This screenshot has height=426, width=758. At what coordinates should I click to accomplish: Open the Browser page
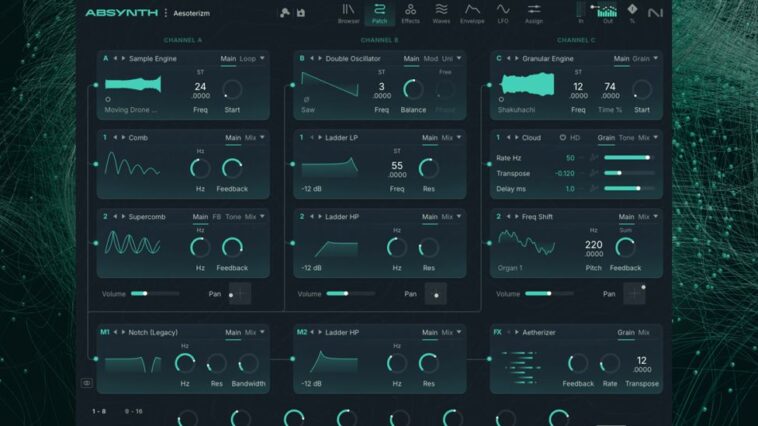(348, 14)
